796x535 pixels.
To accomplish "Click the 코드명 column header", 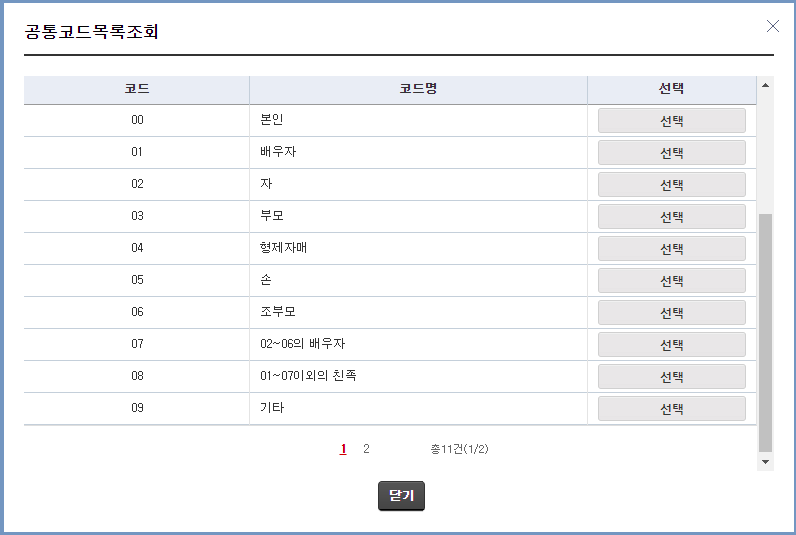I will pyautogui.click(x=418, y=89).
